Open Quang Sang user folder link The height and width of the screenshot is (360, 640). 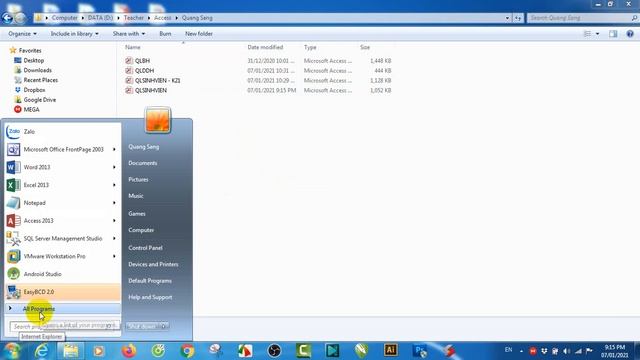[x=144, y=147]
